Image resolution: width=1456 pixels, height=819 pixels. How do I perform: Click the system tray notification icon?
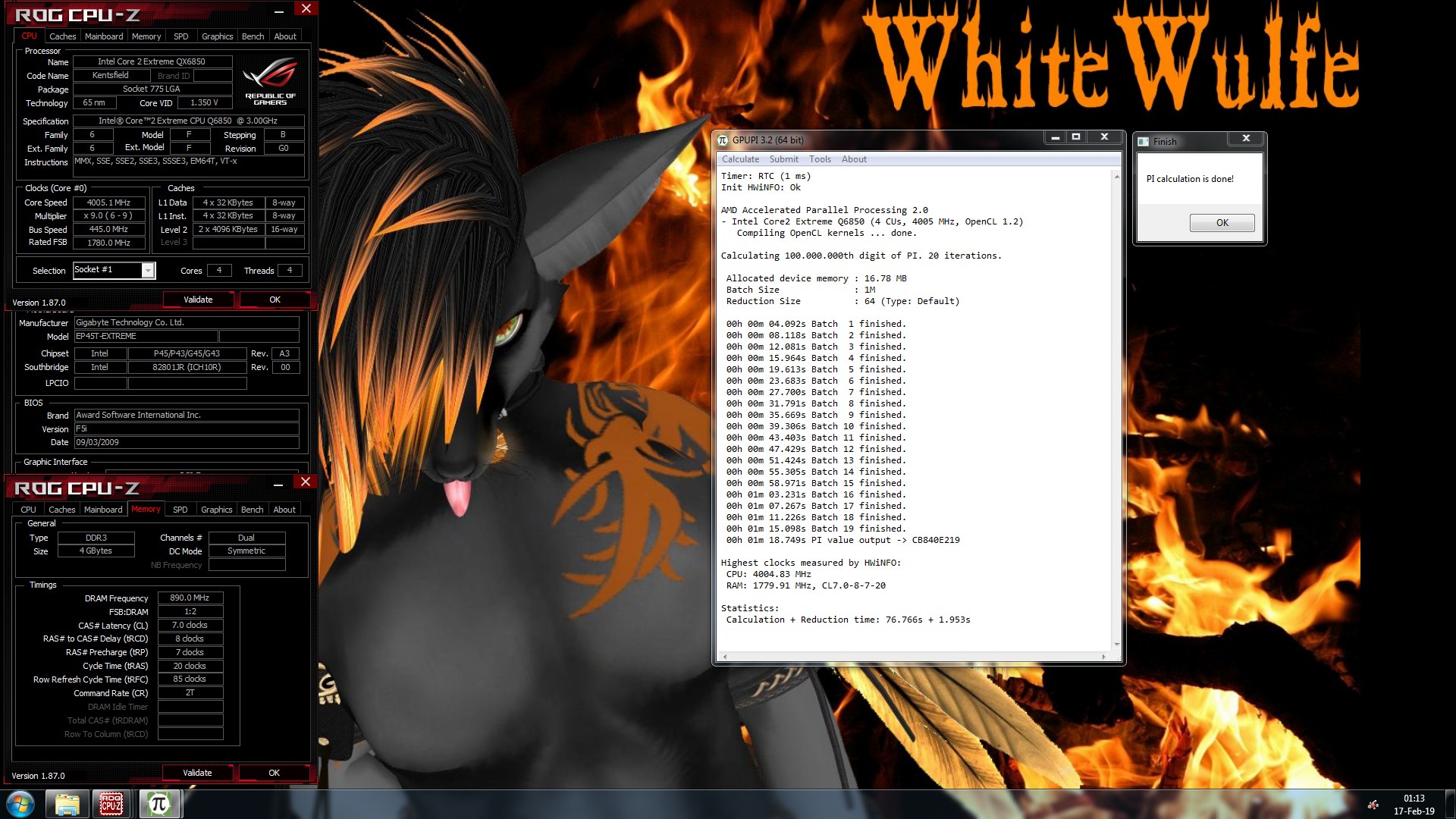pyautogui.click(x=1373, y=805)
